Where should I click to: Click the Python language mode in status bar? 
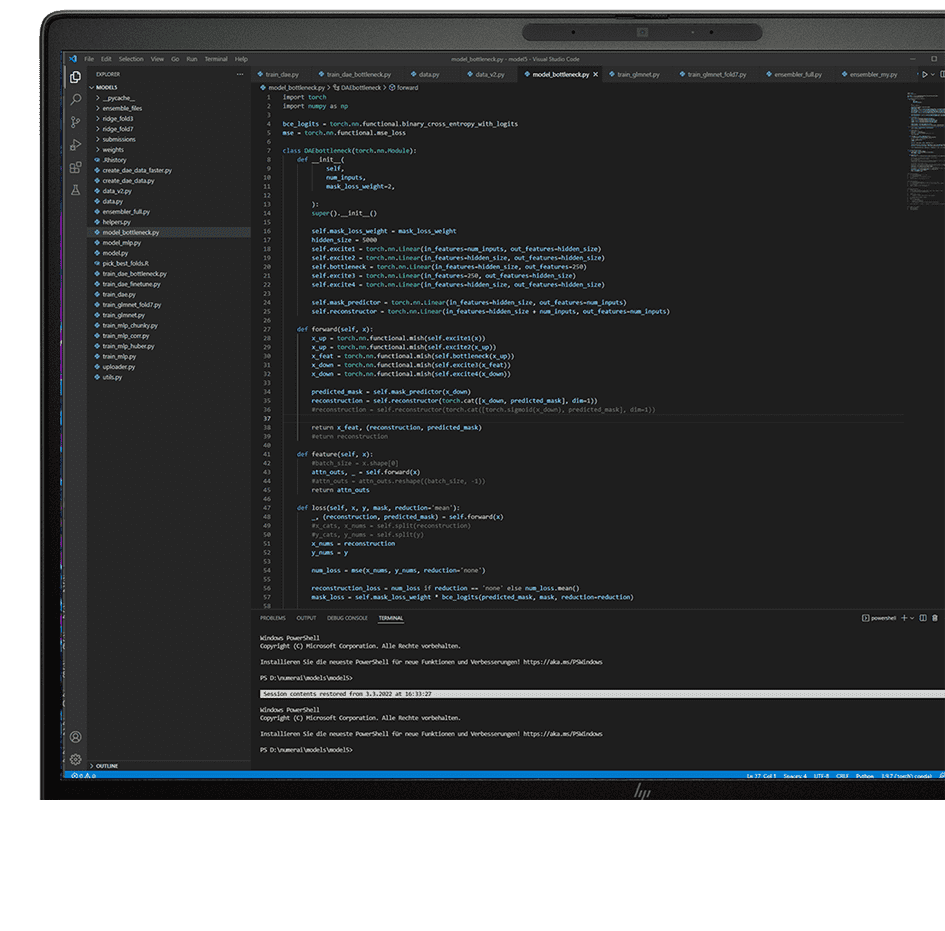[866, 776]
